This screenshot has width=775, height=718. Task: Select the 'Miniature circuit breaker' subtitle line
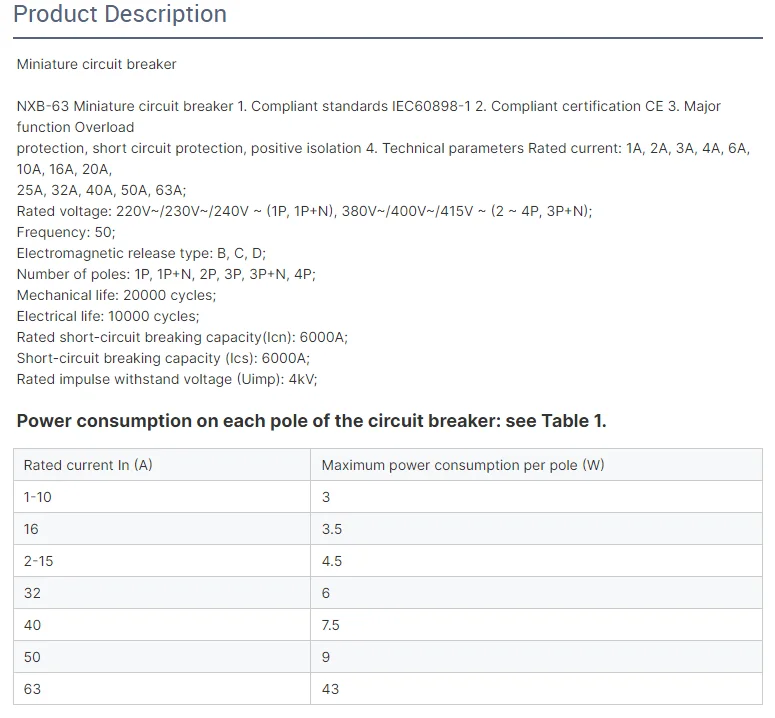coord(96,64)
